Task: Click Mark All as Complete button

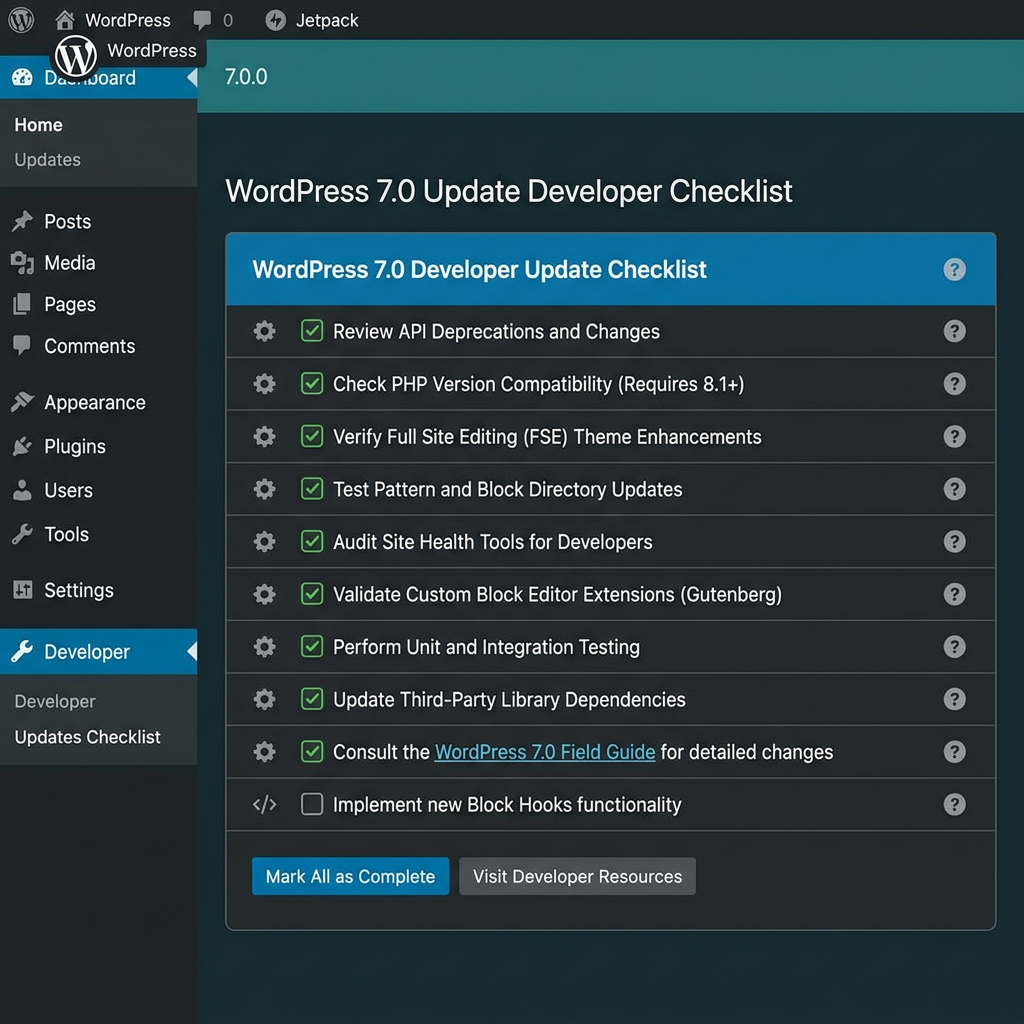Action: coord(351,876)
